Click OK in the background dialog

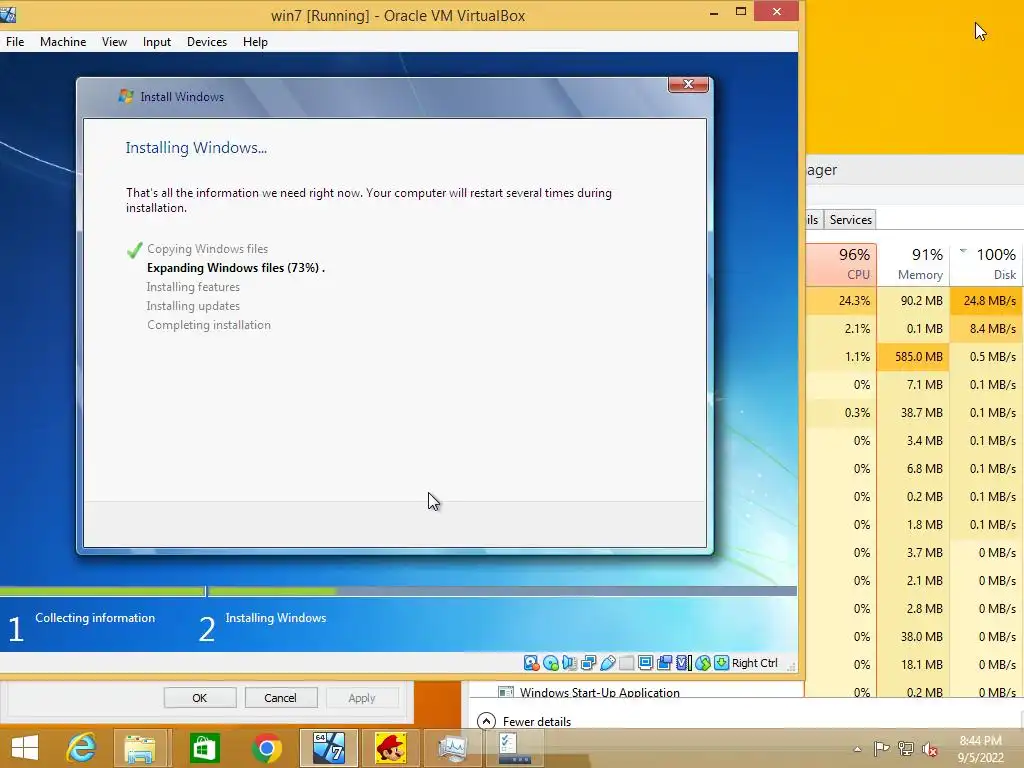tap(200, 697)
